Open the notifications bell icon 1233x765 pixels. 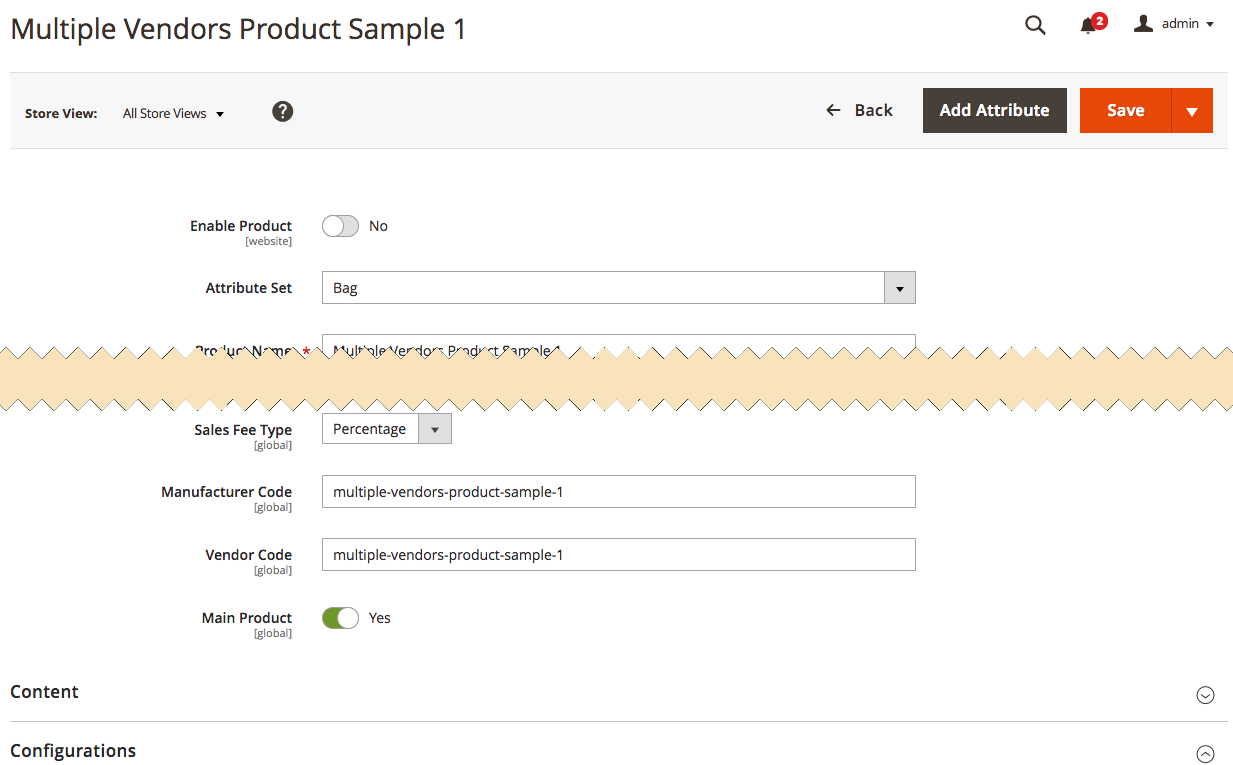(1089, 26)
